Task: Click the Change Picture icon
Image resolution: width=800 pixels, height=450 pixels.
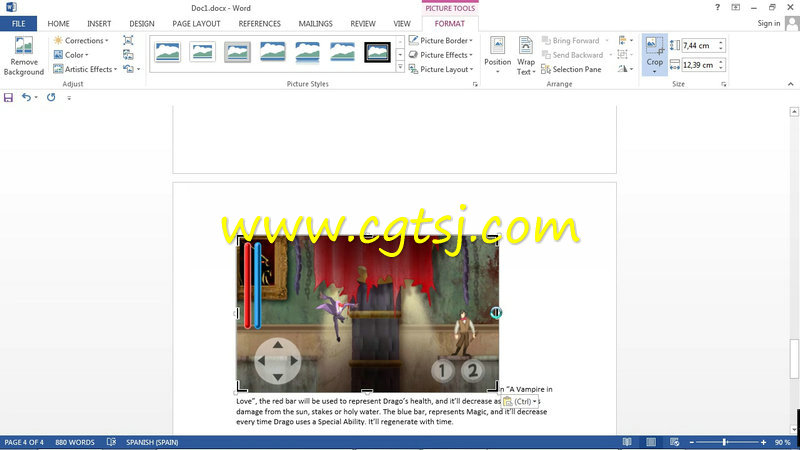Action: (128, 55)
